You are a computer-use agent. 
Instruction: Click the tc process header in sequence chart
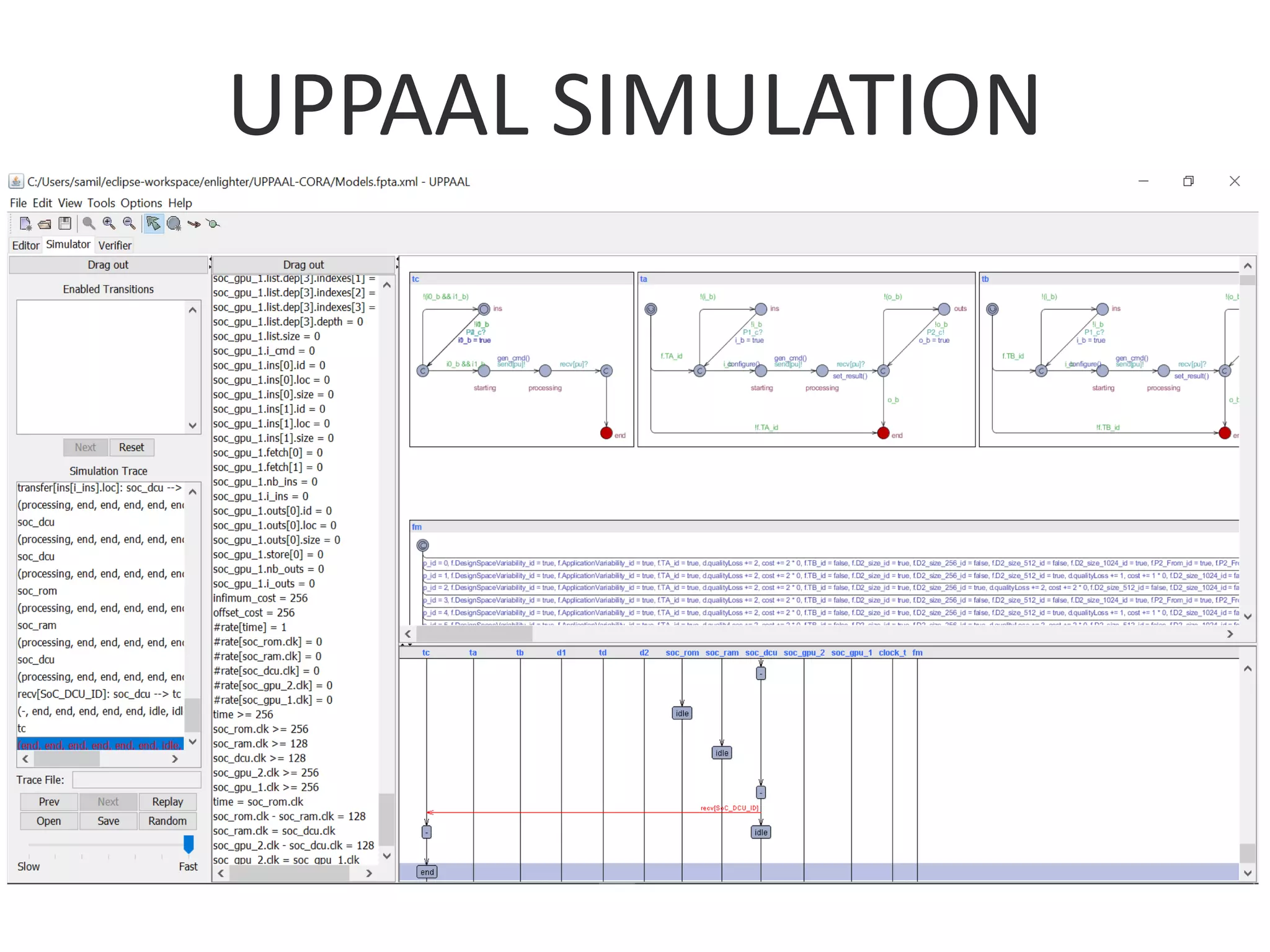click(x=426, y=653)
